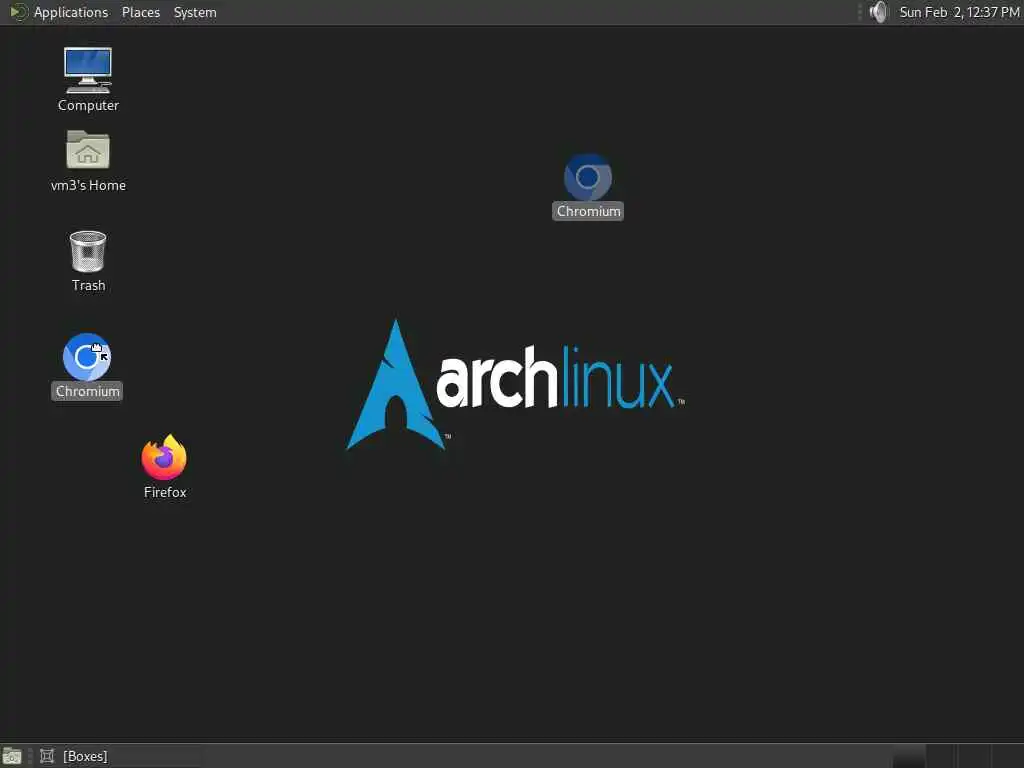Select the vm3's Home folder icon
The image size is (1024, 768).
click(x=88, y=150)
